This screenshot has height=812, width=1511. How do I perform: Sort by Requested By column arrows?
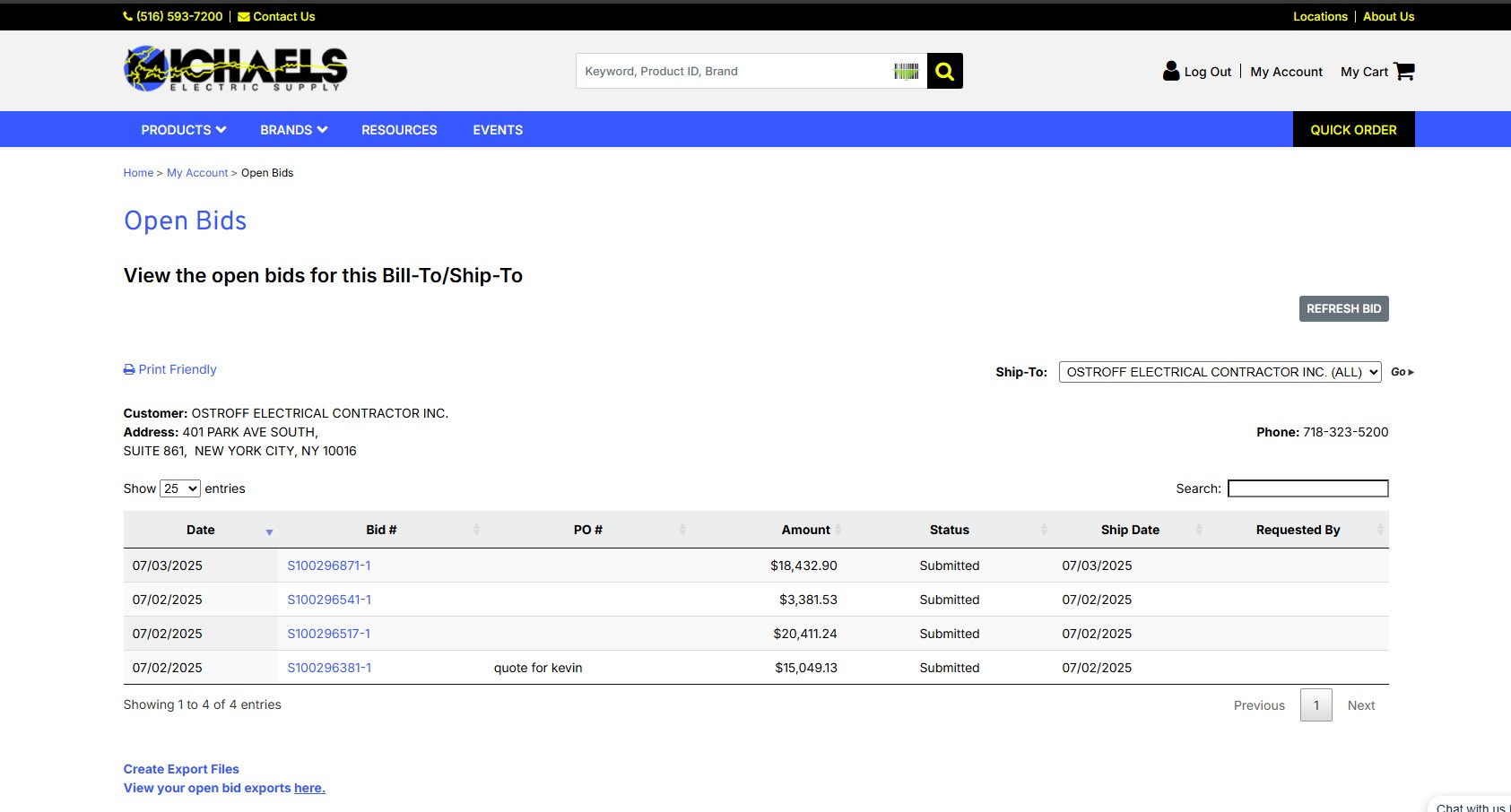(x=1380, y=530)
